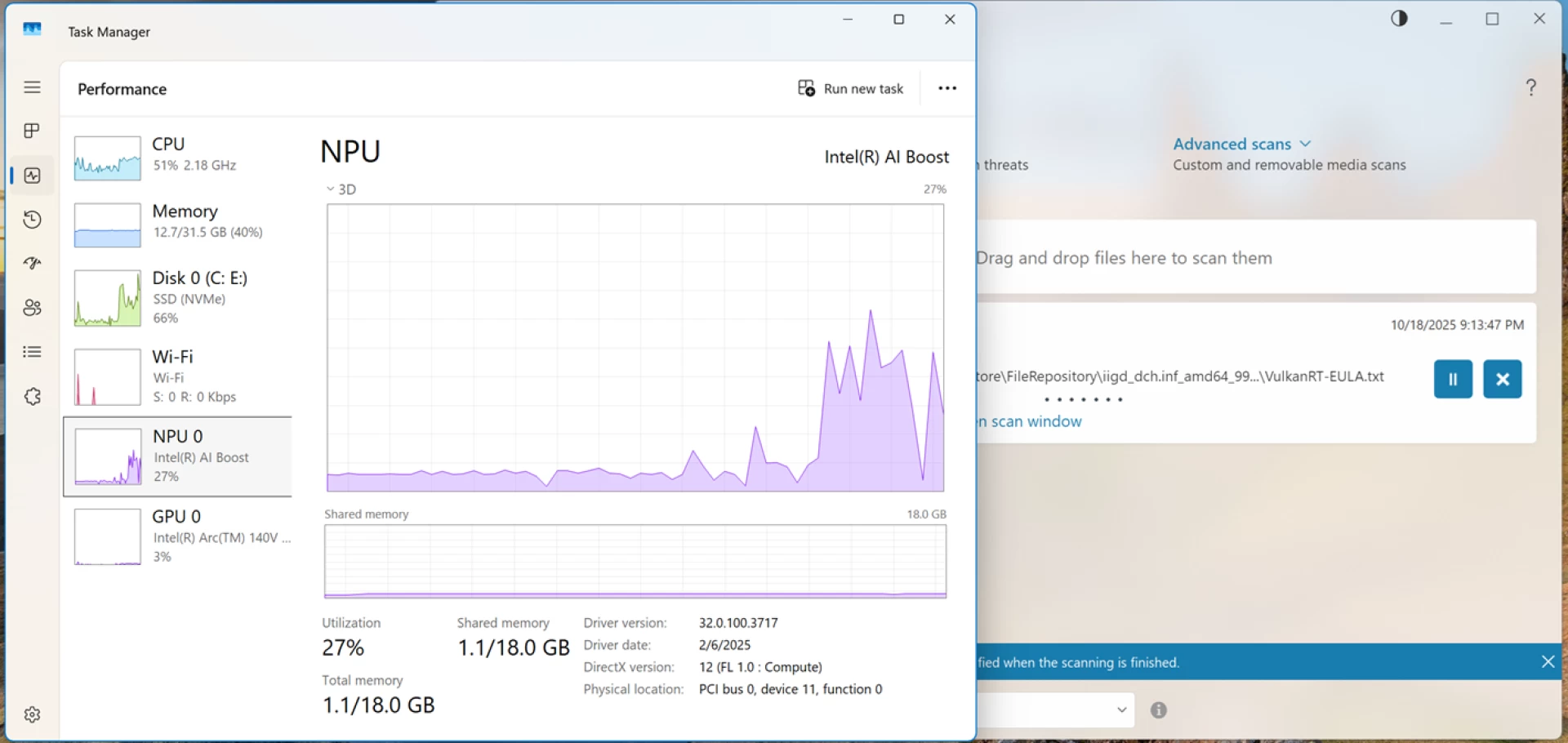The image size is (1568, 743).
Task: Click the Task Manager app icon in title bar
Action: 32,30
